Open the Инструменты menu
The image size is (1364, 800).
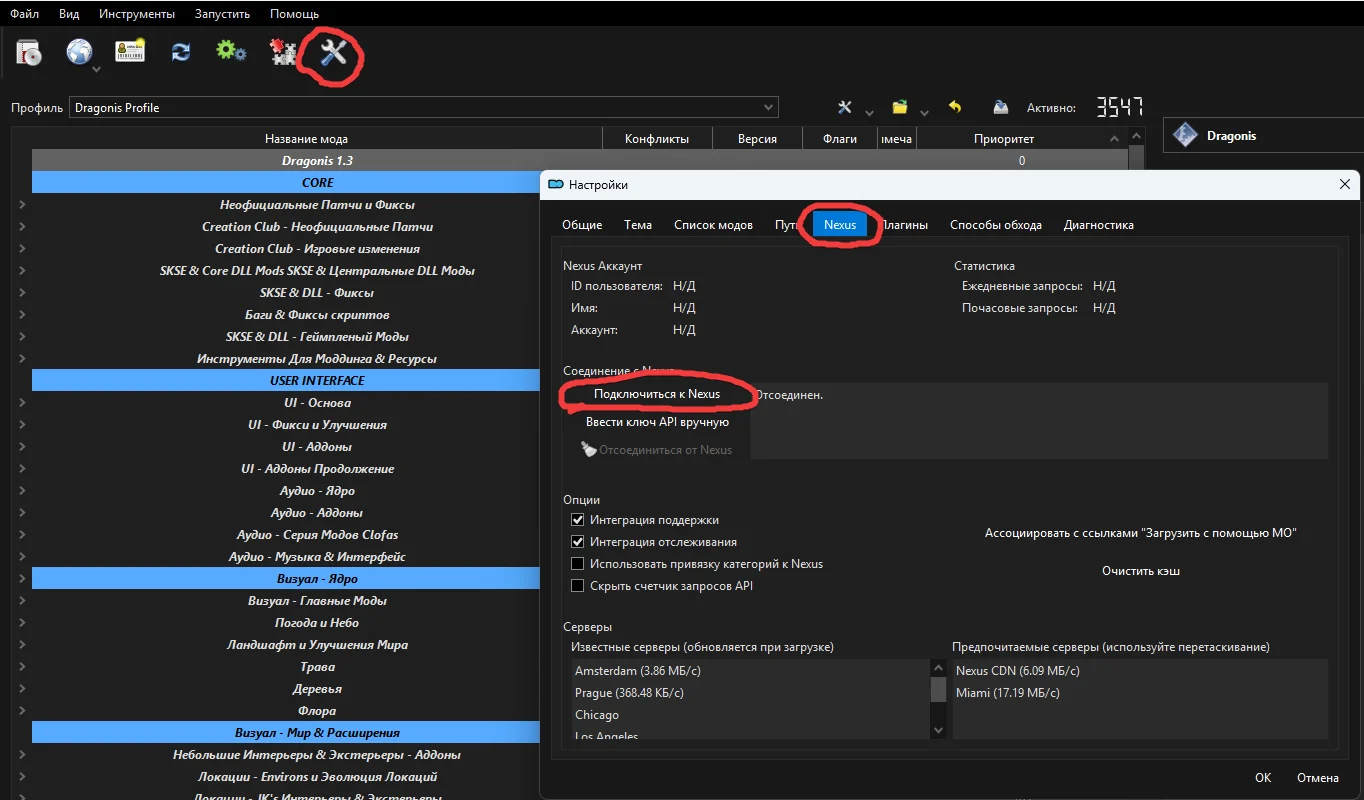pyautogui.click(x=137, y=14)
